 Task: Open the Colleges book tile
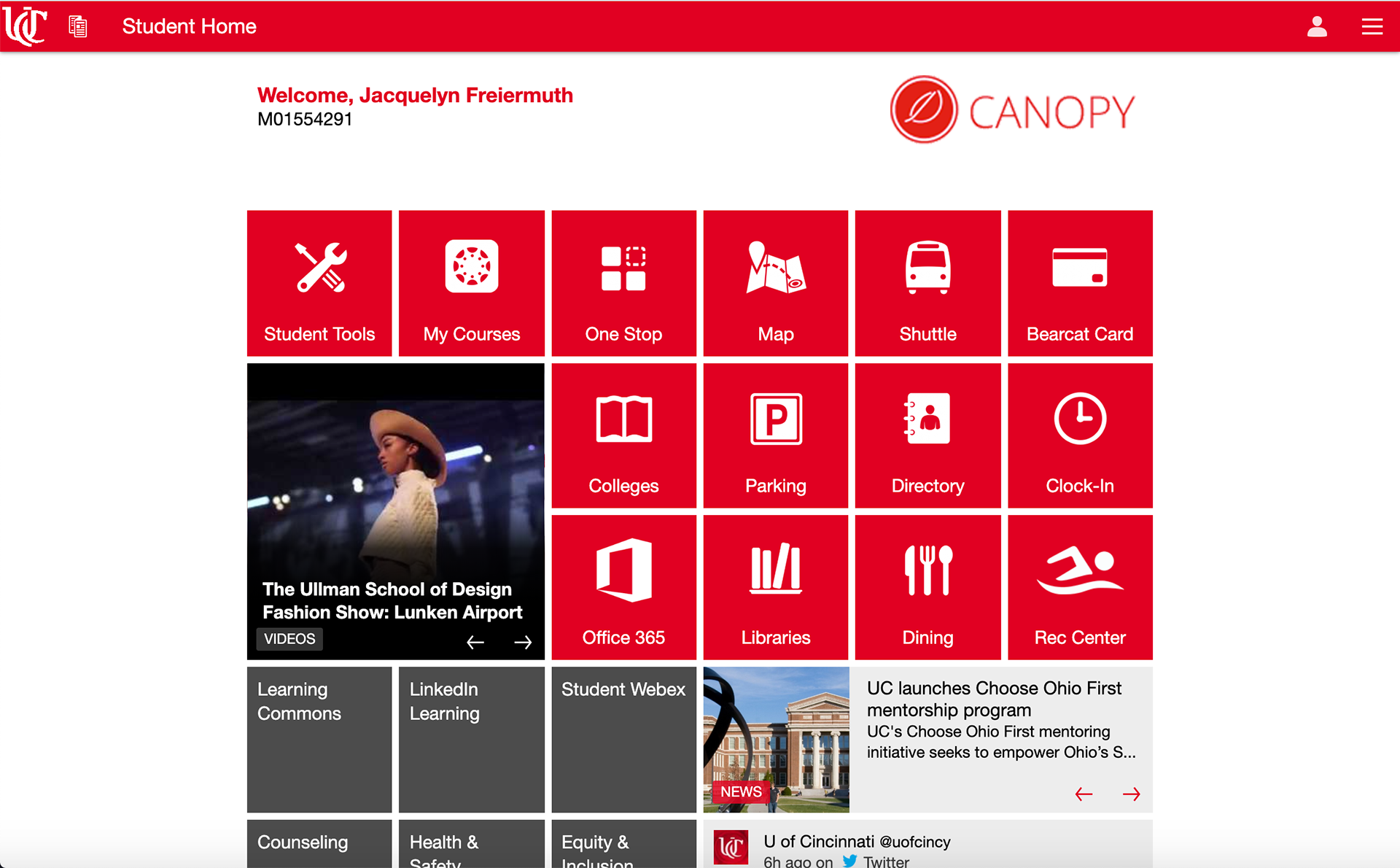624,435
